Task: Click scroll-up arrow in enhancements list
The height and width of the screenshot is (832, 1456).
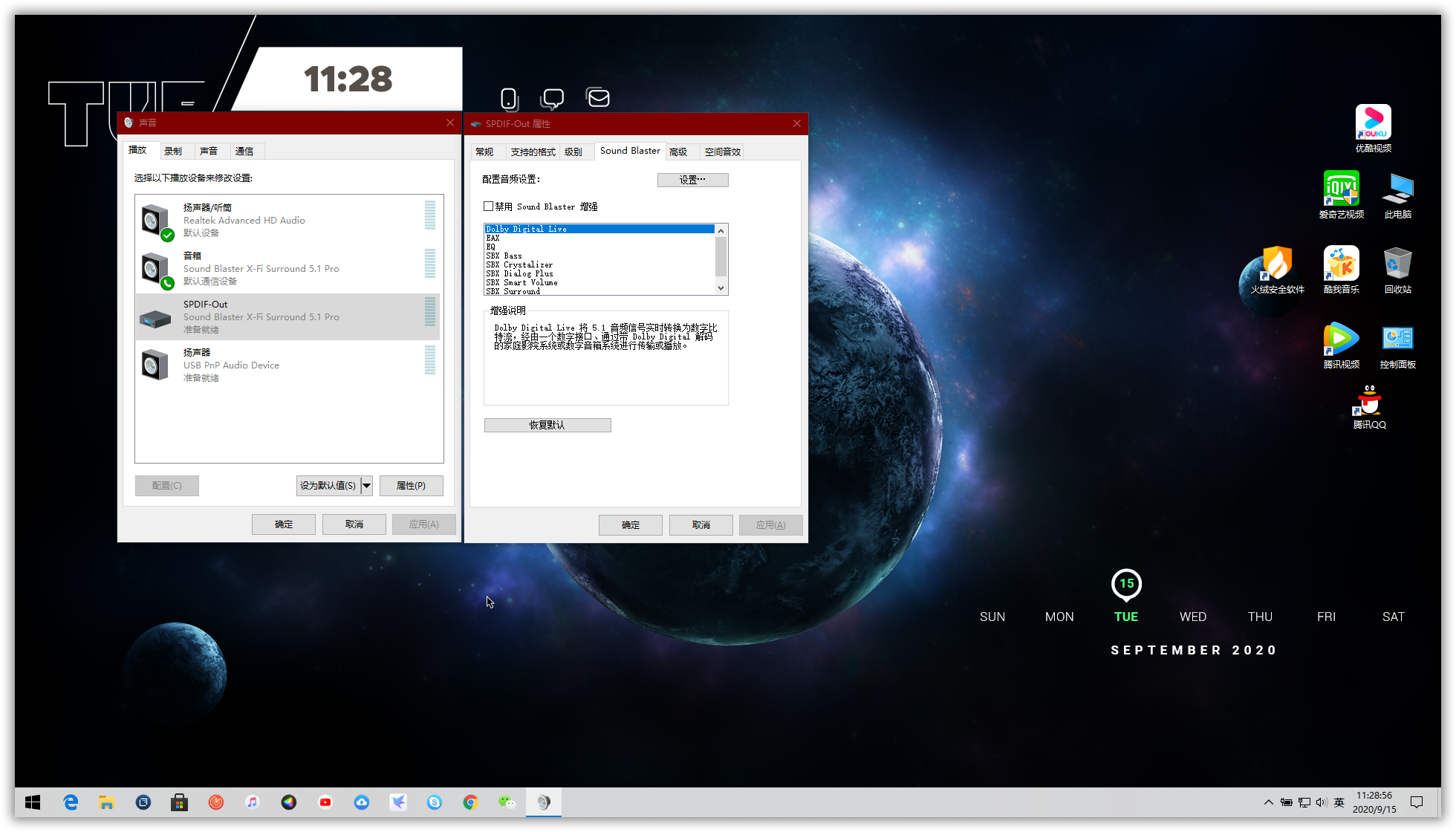Action: pos(721,230)
